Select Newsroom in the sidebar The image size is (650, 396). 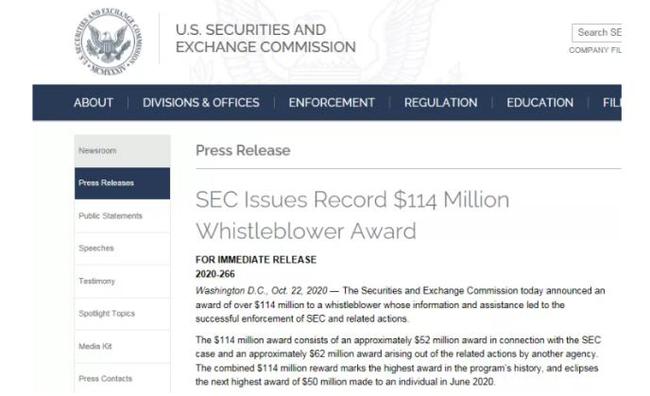pyautogui.click(x=122, y=151)
